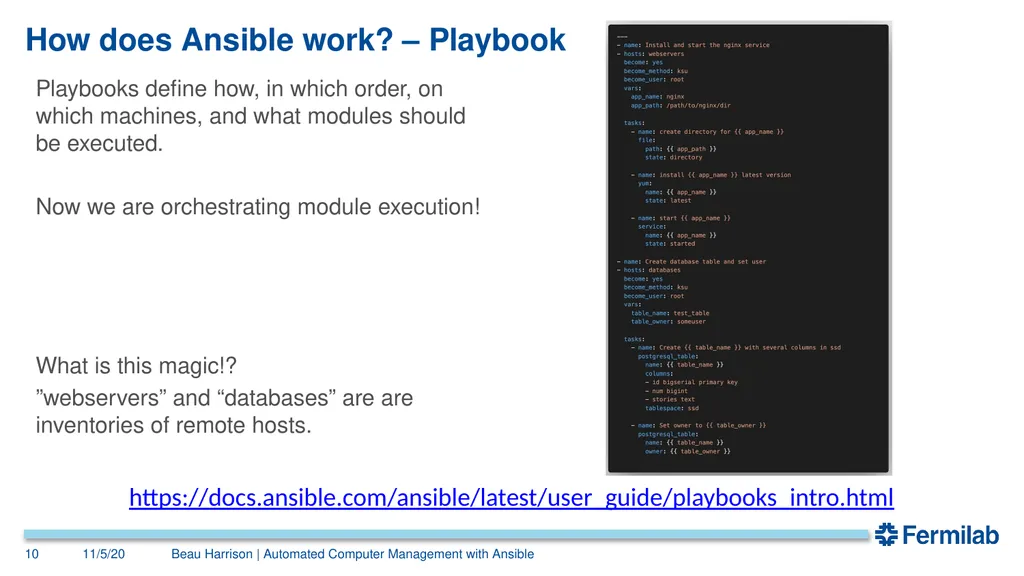Click code line "app_path: /path/to/nginx/dir"
Image resolution: width=1024 pixels, height=576 pixels.
click(x=680, y=105)
